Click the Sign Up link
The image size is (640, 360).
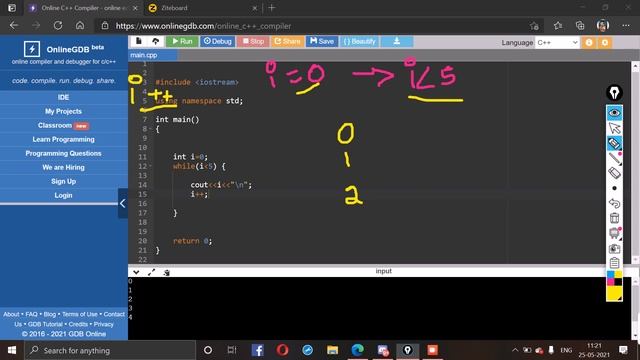click(x=63, y=181)
